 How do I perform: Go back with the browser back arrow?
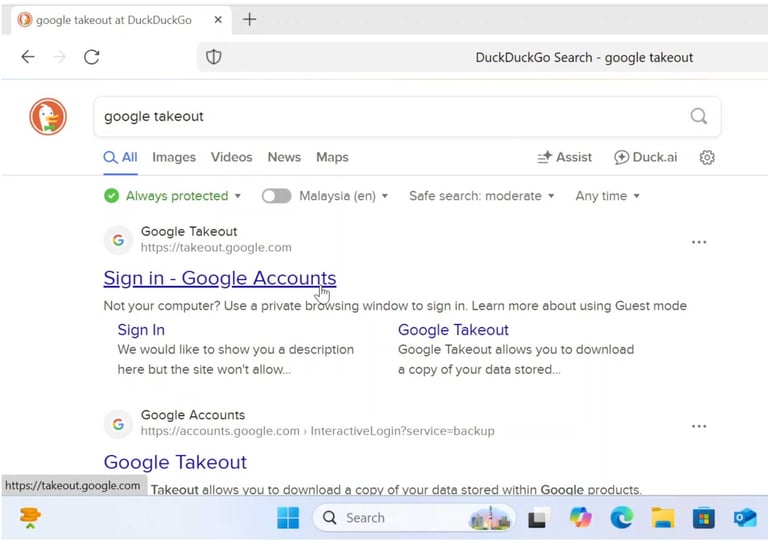[28, 57]
